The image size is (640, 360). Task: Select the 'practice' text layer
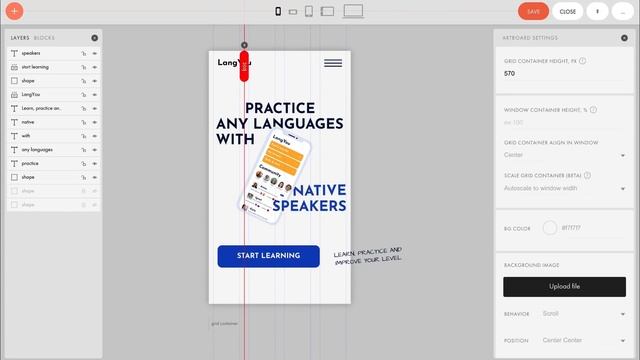pyautogui.click(x=54, y=164)
